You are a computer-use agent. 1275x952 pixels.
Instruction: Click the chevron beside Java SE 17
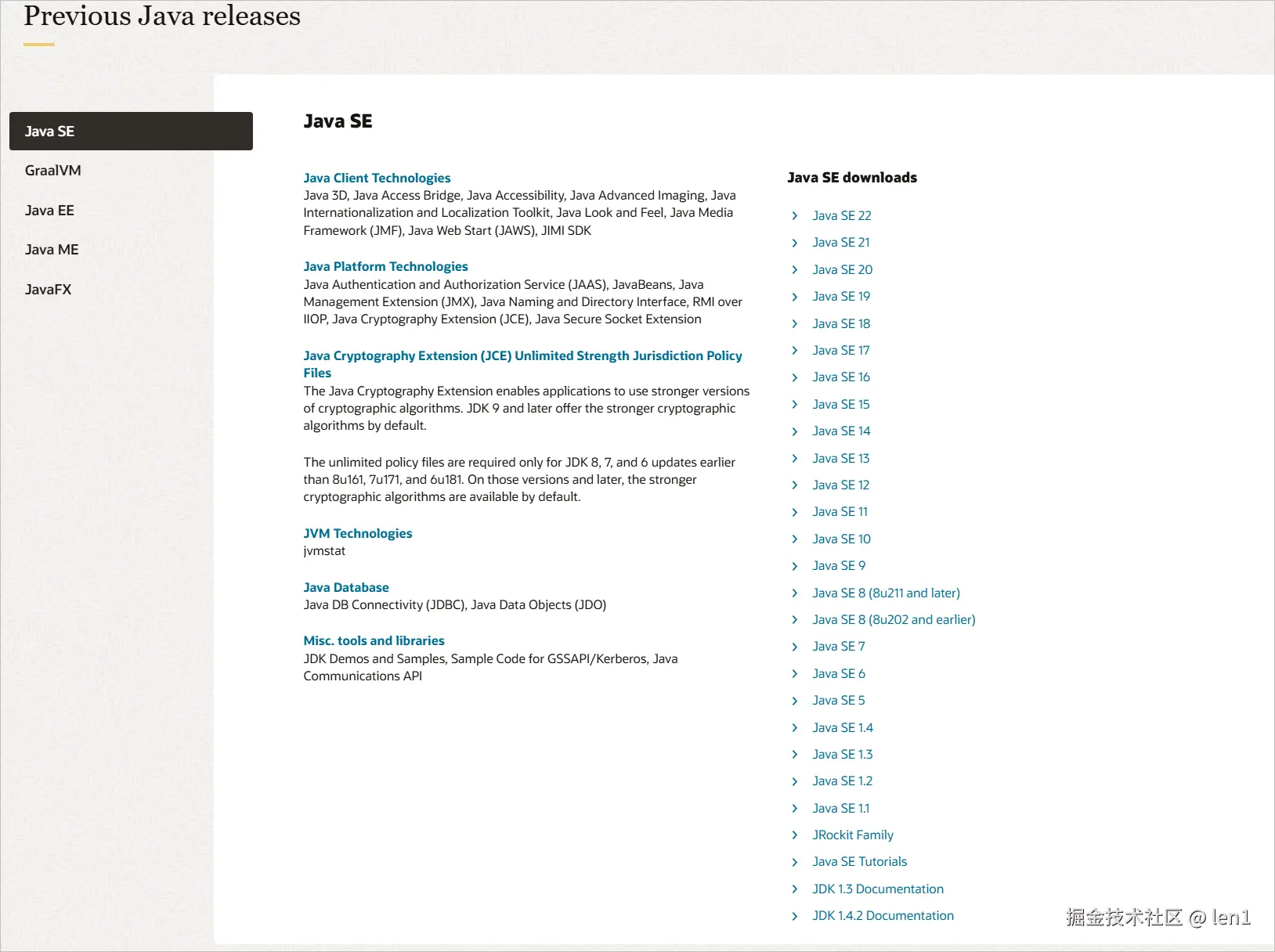click(x=794, y=350)
